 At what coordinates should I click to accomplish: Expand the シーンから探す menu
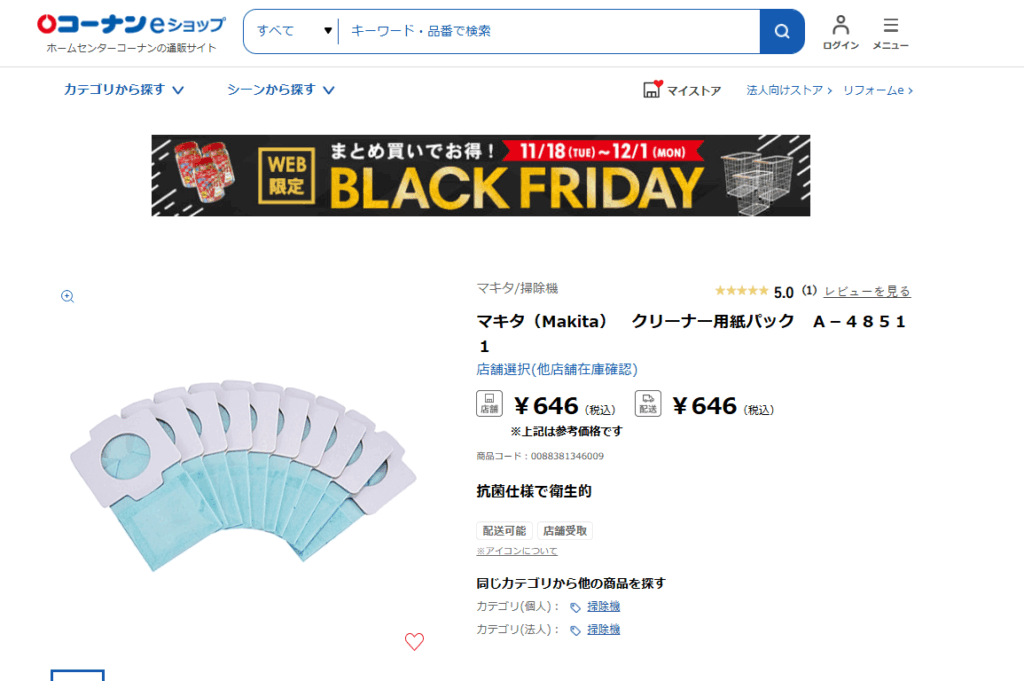281,90
